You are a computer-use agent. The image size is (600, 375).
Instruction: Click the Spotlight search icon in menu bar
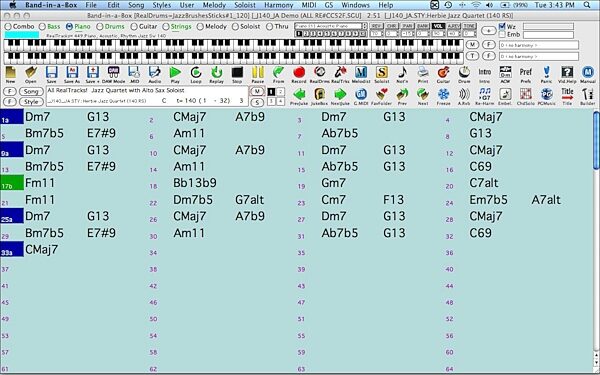coord(587,5)
